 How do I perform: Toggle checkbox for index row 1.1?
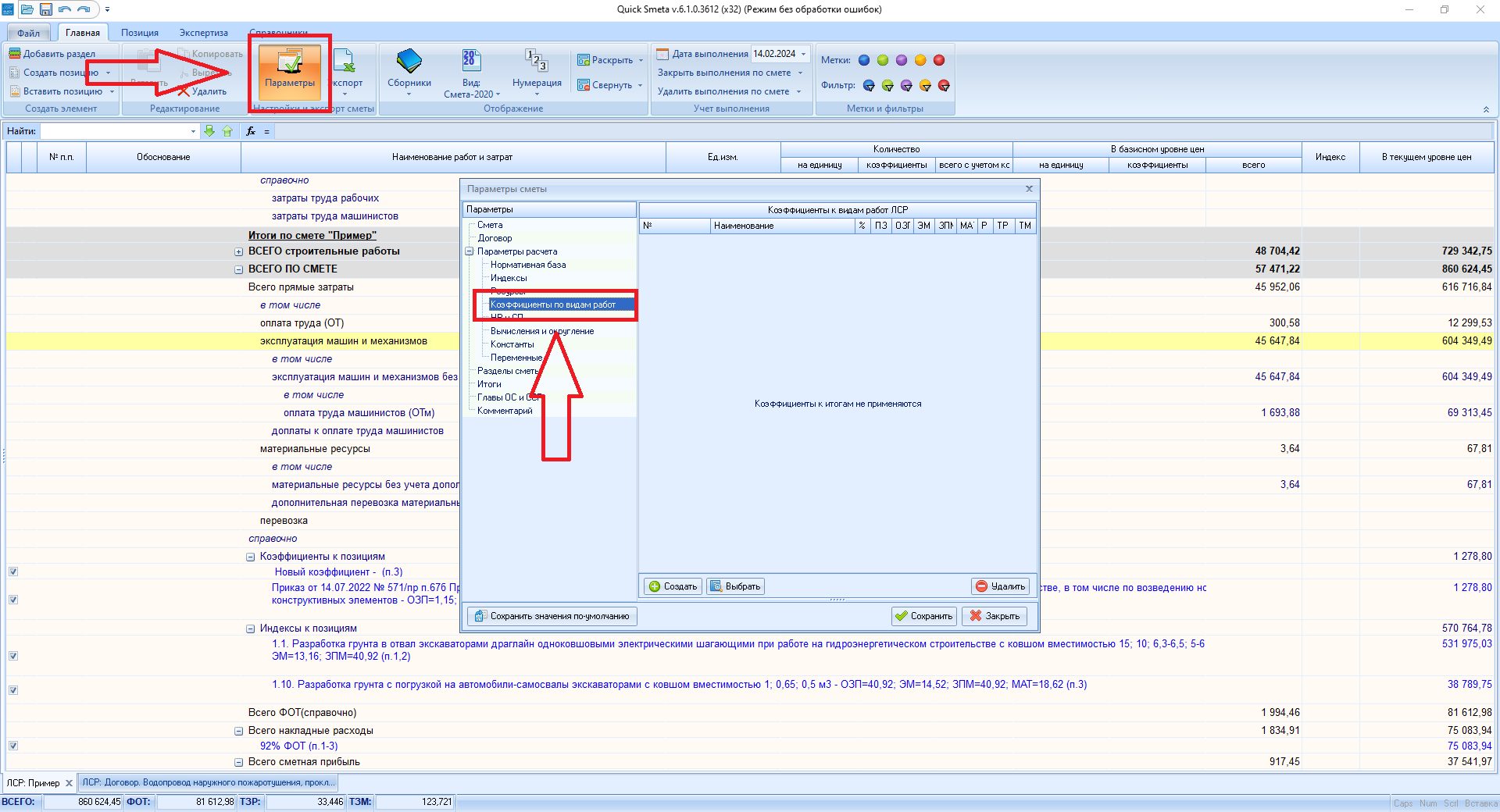[13, 656]
